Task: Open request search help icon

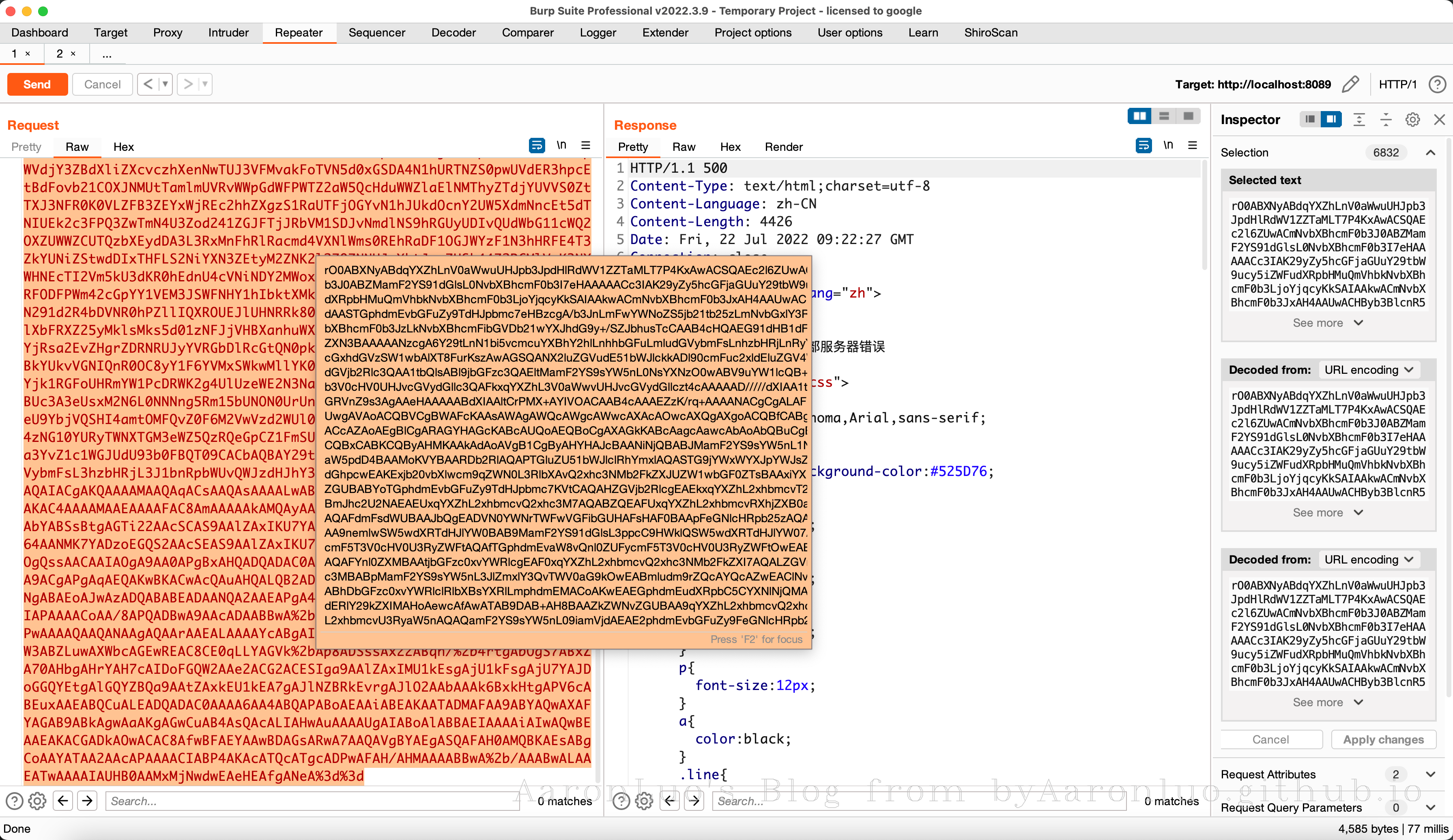Action: pyautogui.click(x=14, y=801)
